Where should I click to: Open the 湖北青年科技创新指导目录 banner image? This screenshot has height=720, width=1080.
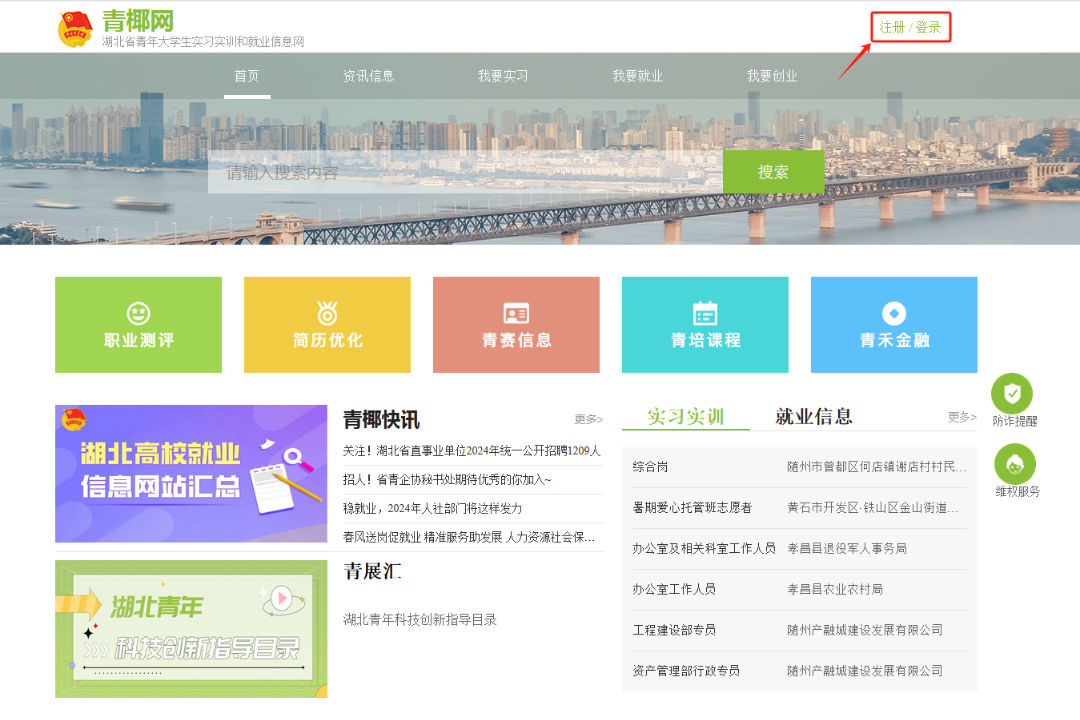click(x=191, y=629)
